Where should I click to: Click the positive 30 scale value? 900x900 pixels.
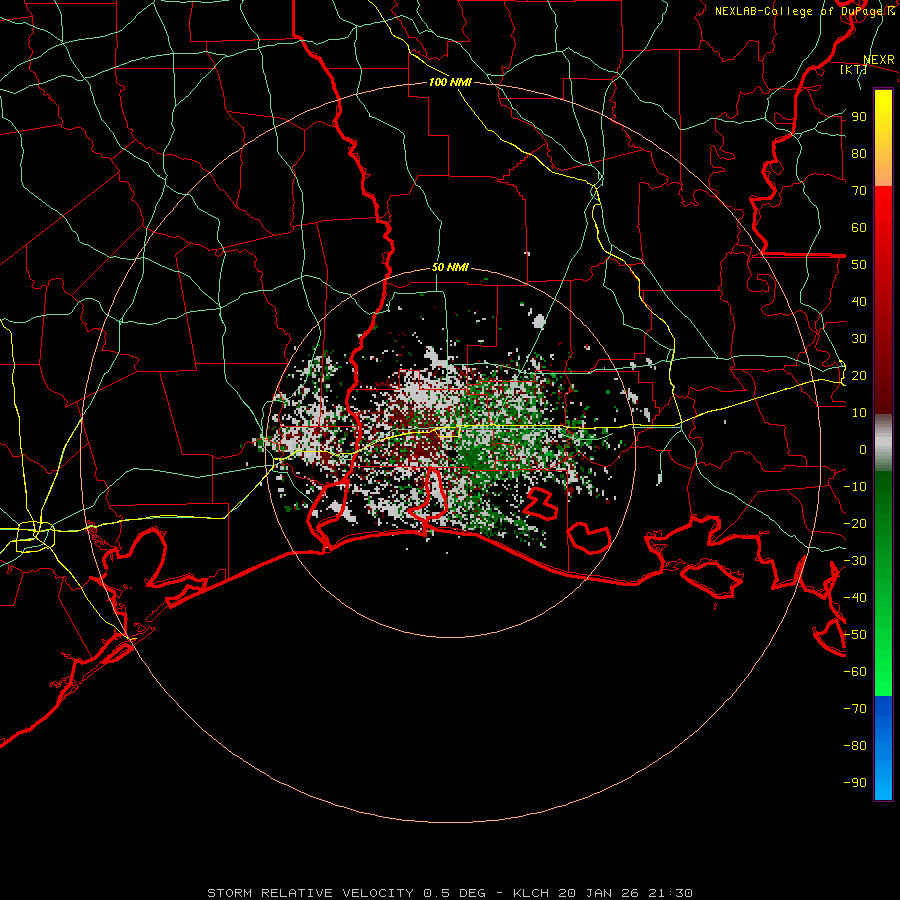[x=859, y=338]
